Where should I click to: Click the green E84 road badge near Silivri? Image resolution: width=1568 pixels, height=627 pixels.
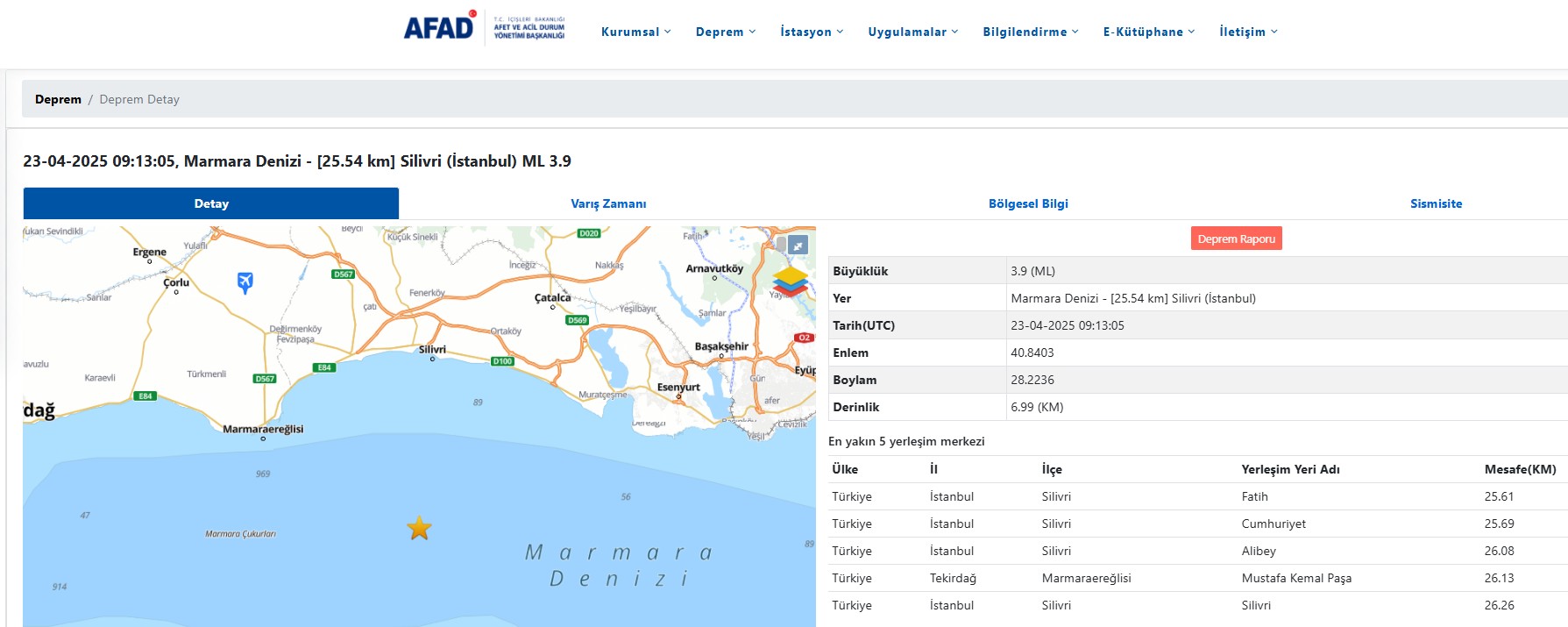point(324,367)
